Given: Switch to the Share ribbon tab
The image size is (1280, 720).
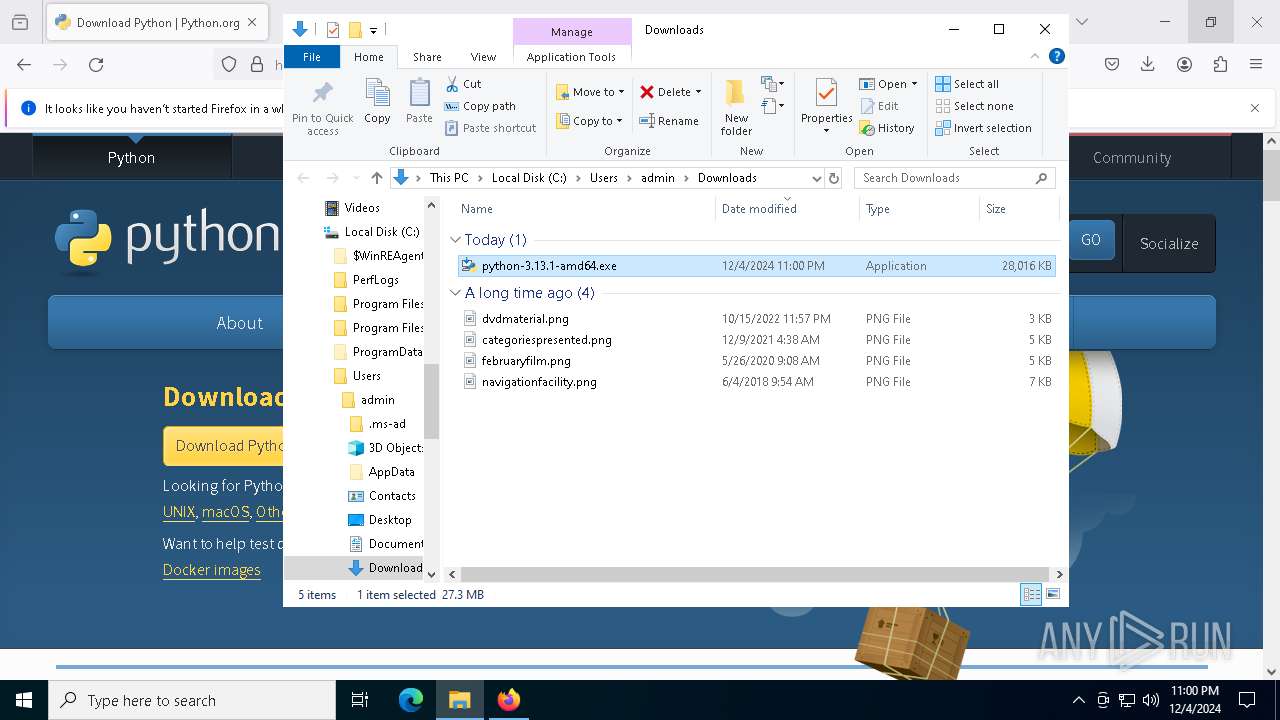Looking at the screenshot, I should click(427, 57).
